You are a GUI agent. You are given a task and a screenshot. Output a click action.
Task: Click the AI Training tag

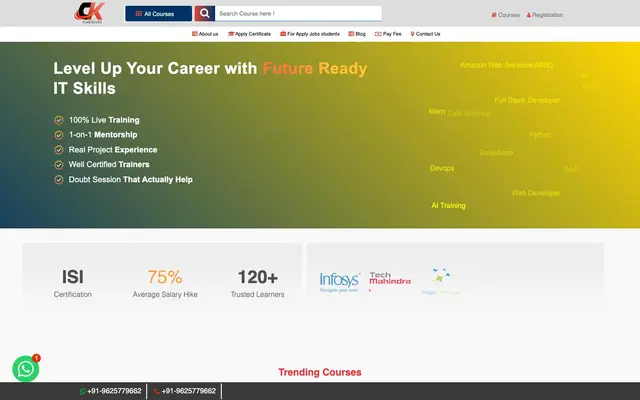coord(448,205)
